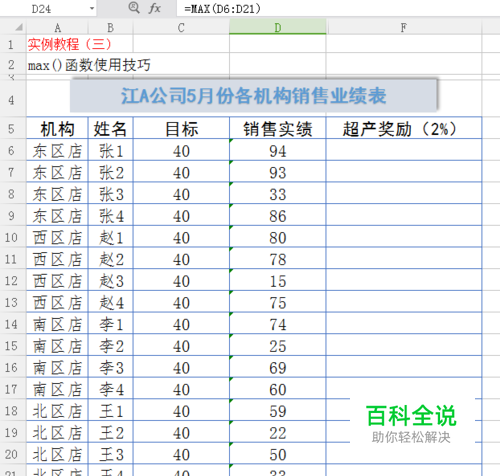Screen dimensions: 500x476
Task: Click the name cell 王2
Action: point(111,432)
